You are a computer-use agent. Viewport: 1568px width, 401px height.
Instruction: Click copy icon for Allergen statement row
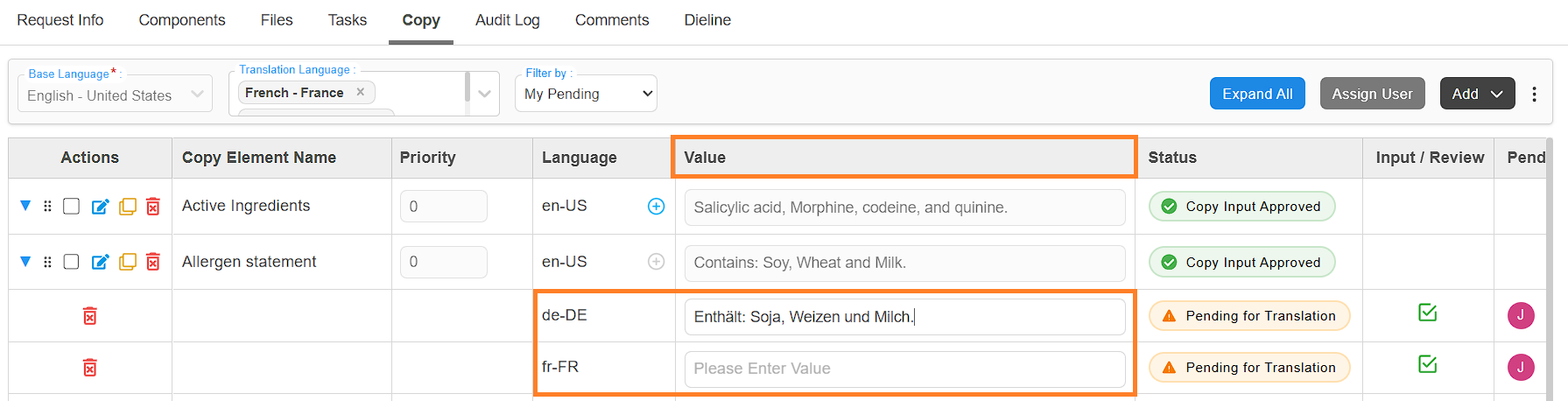coord(128,262)
